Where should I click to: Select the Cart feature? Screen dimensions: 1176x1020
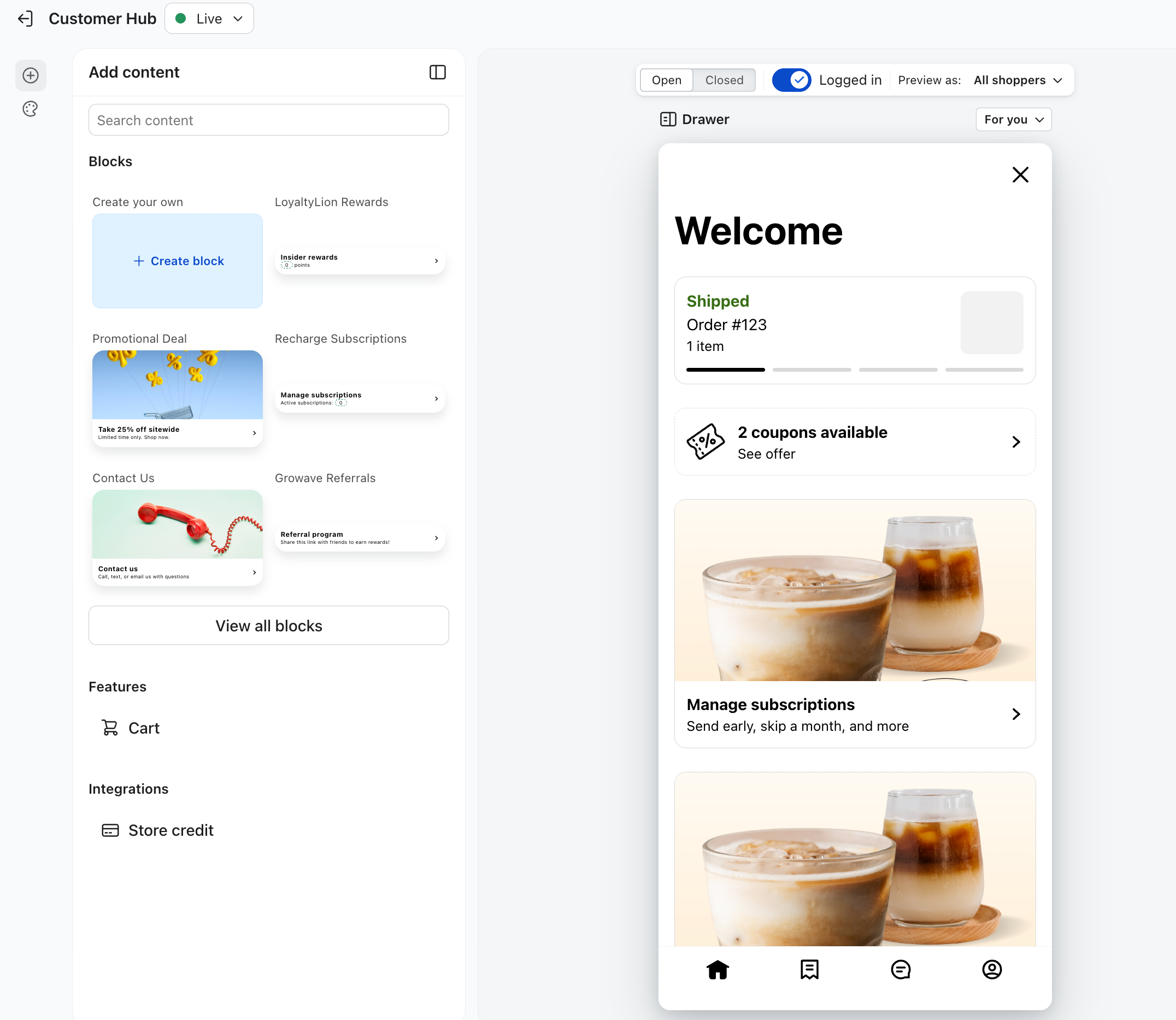(130, 728)
